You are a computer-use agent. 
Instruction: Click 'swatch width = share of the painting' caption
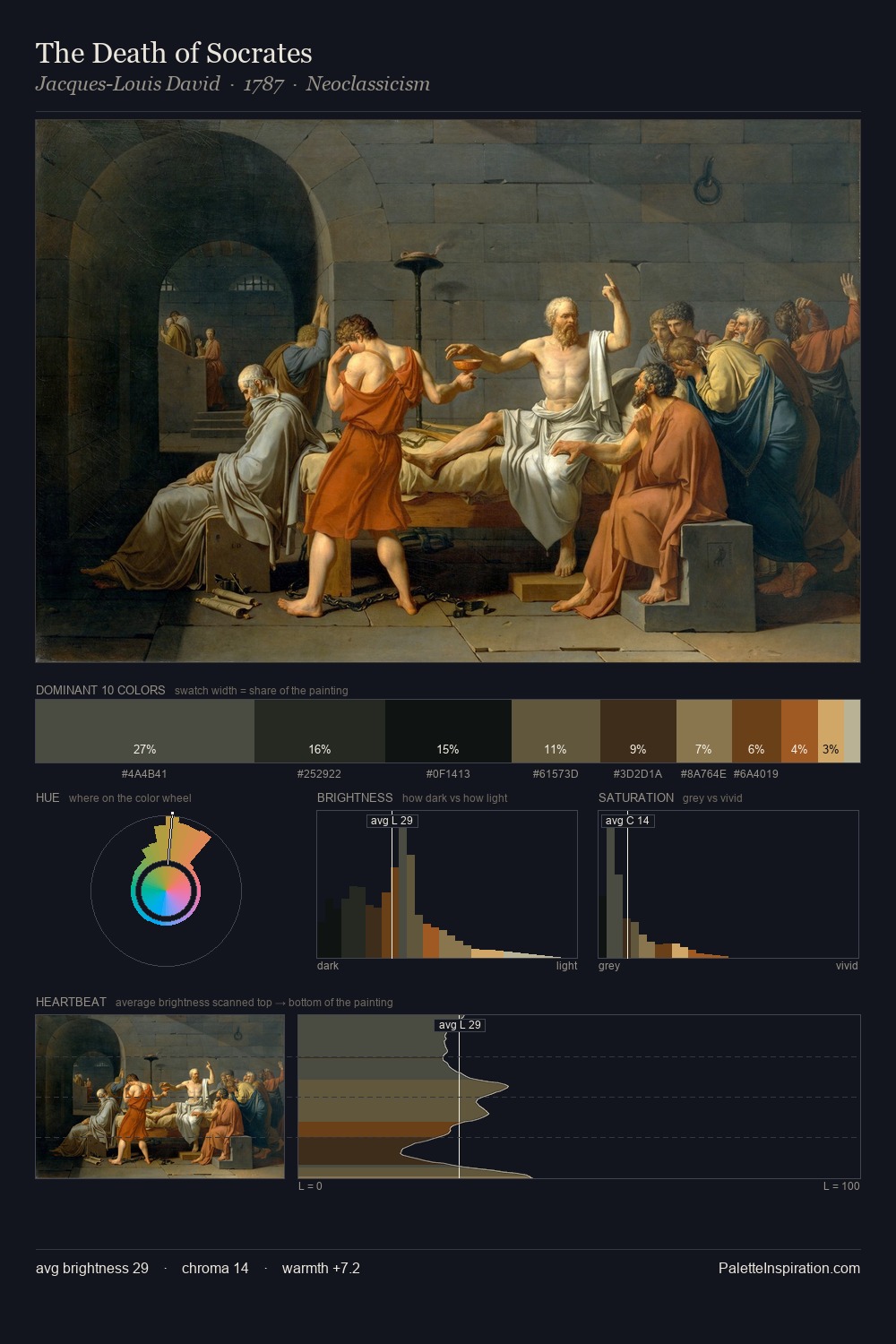click(x=262, y=691)
